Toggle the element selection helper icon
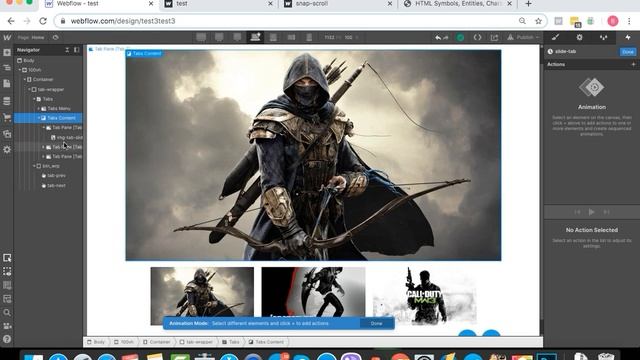 pyautogui.click(x=7, y=258)
